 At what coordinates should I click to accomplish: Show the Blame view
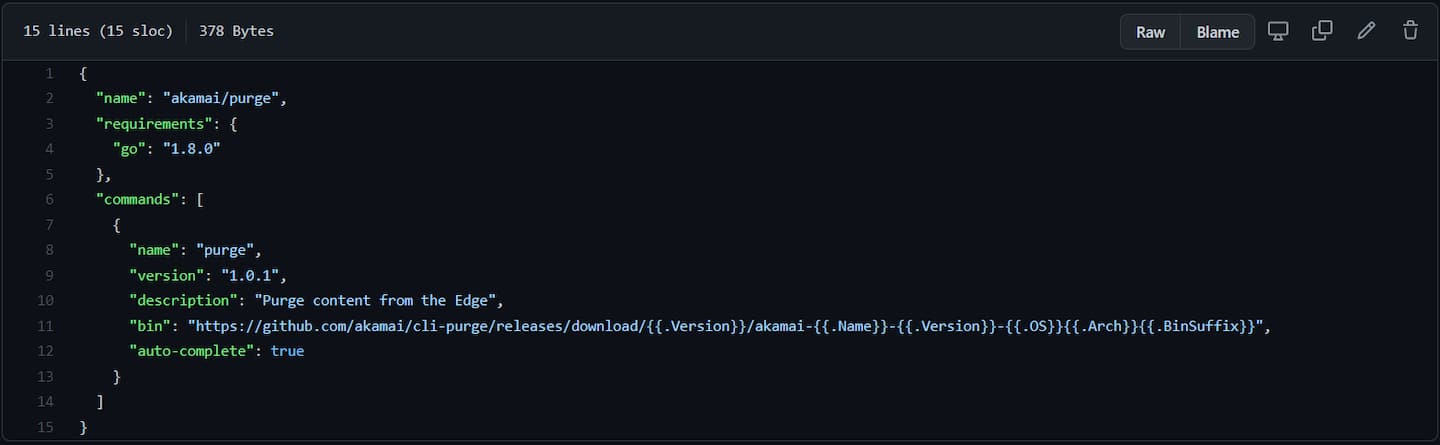tap(1217, 32)
